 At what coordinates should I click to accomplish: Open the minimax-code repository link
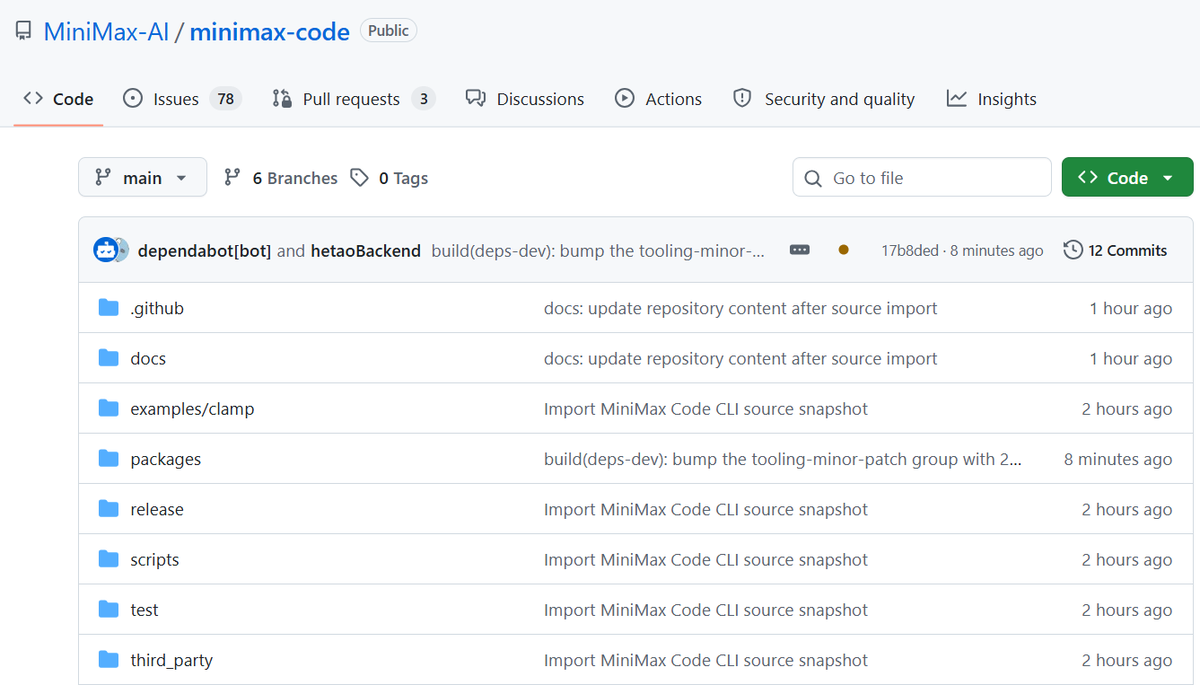pyautogui.click(x=269, y=32)
